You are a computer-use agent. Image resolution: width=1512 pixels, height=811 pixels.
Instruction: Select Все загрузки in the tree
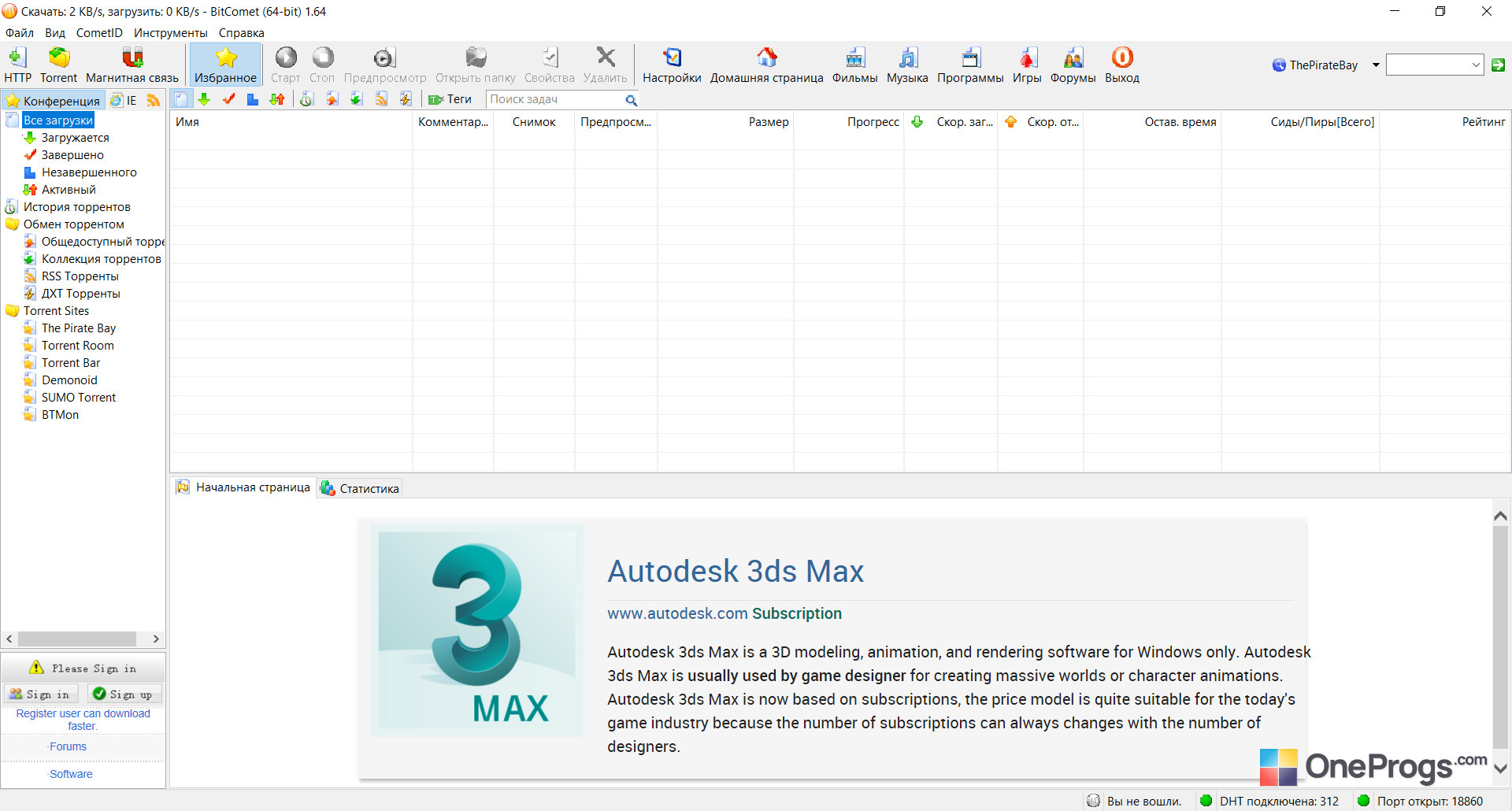pos(58,120)
